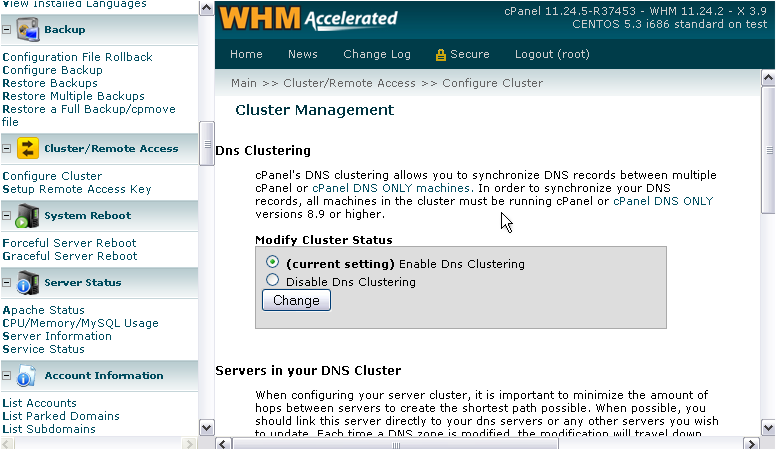Click the Server Status header label
Viewport: 776px width, 450px height.
pos(83,283)
